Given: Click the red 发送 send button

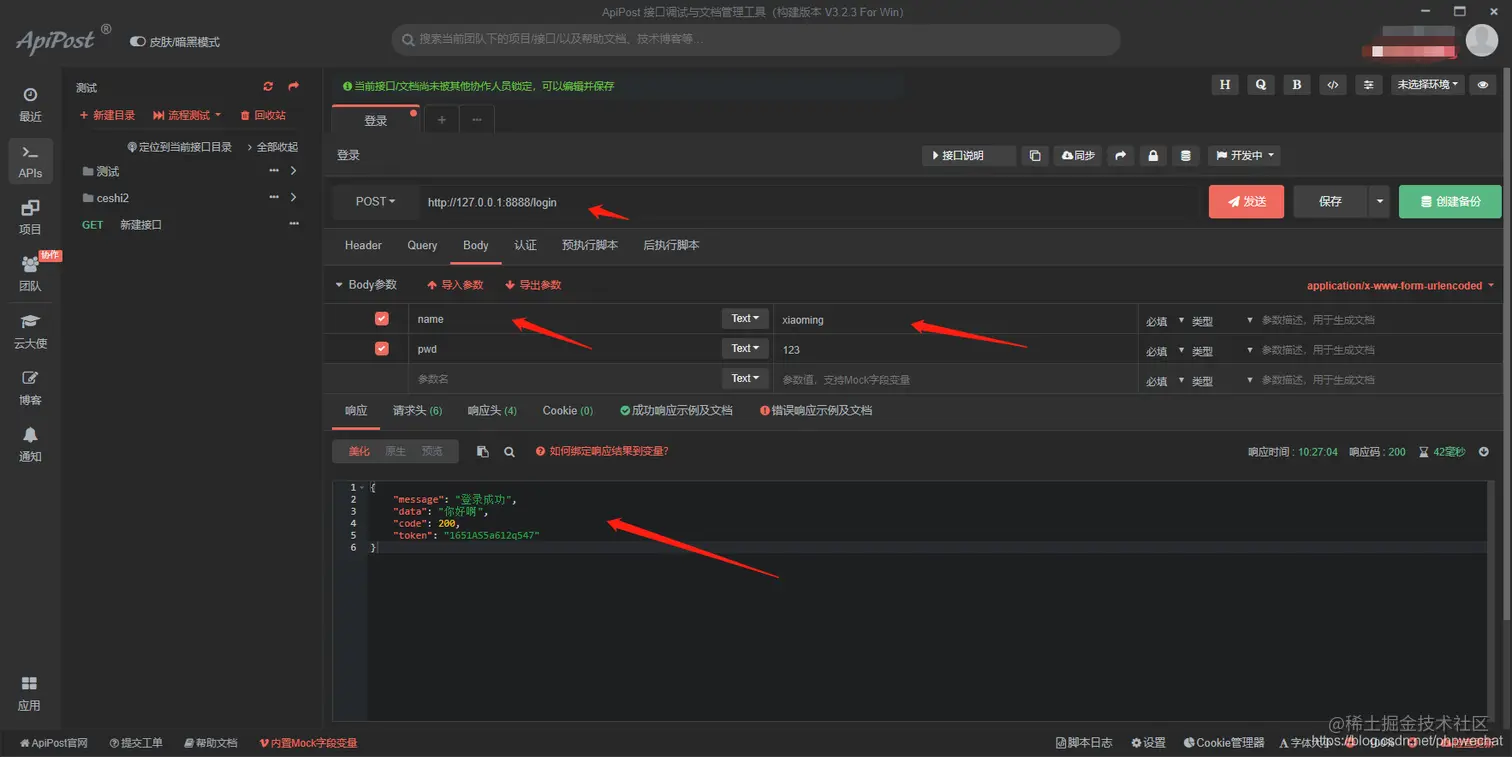Looking at the screenshot, I should coord(1246,201).
